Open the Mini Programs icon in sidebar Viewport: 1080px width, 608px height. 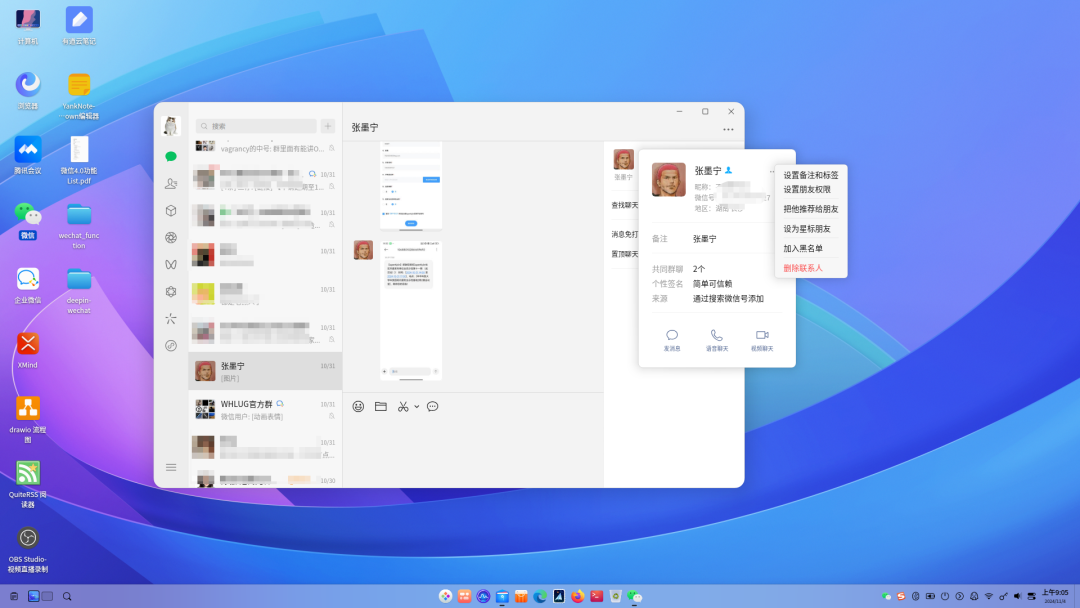click(x=171, y=346)
